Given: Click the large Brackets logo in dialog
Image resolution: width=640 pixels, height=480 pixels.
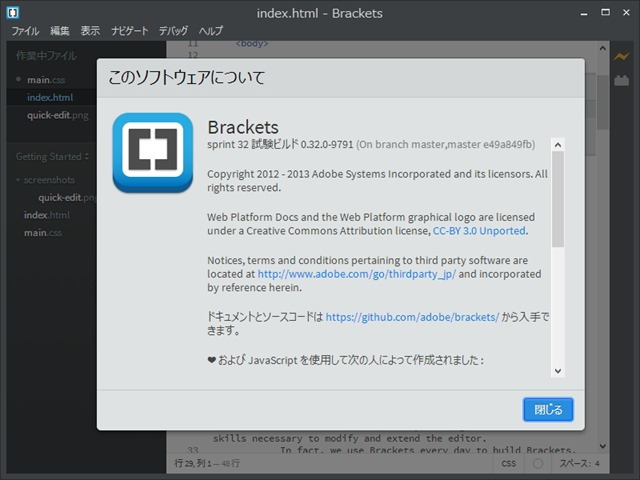Looking at the screenshot, I should [153, 152].
